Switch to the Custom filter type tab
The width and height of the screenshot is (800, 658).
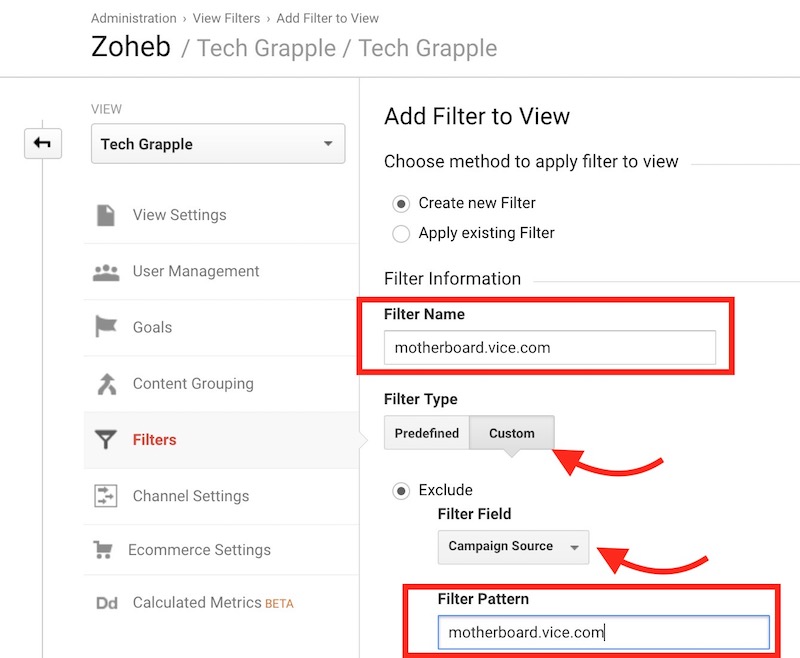pyautogui.click(x=511, y=433)
